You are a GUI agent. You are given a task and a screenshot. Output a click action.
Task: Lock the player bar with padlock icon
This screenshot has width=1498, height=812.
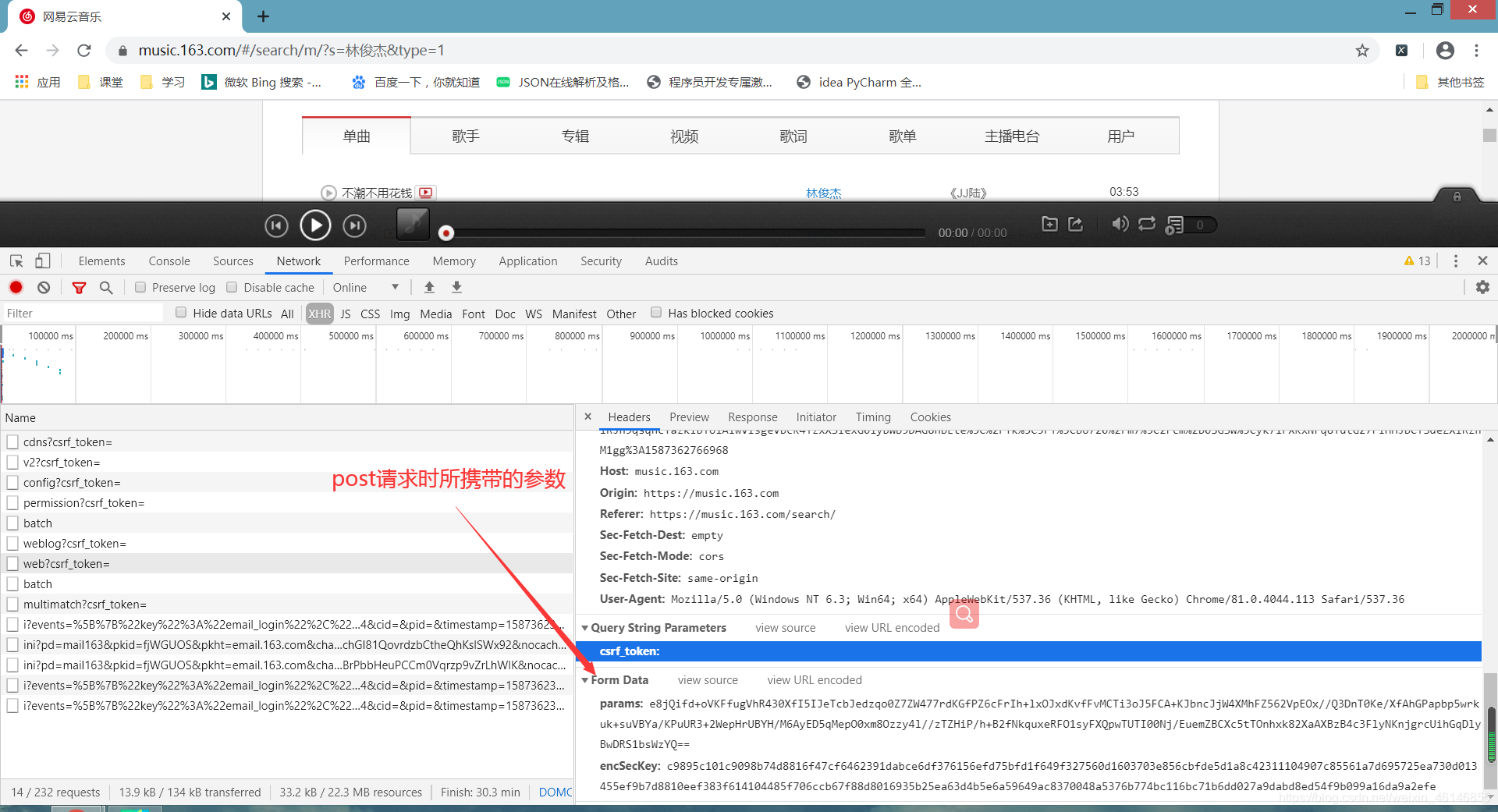(1457, 197)
